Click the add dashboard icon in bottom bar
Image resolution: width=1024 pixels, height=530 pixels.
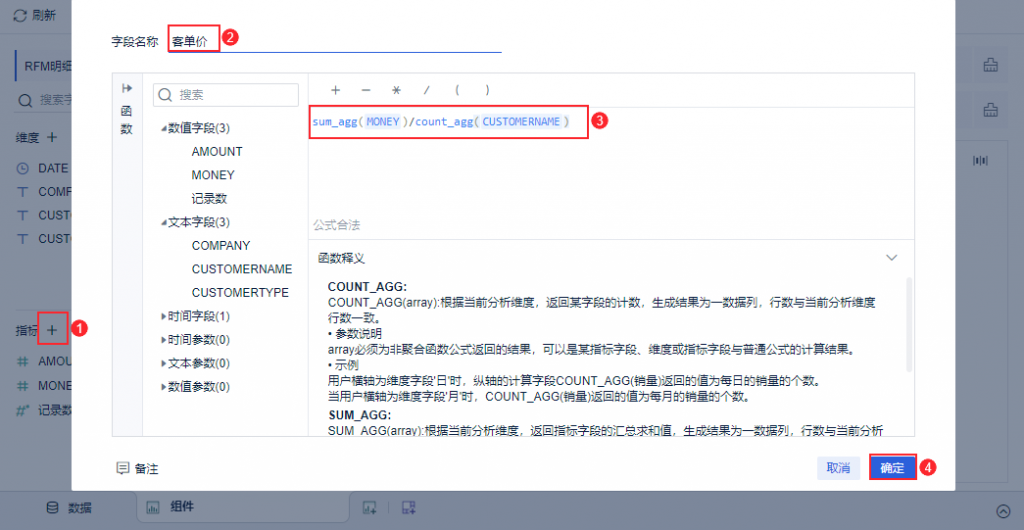coord(409,507)
